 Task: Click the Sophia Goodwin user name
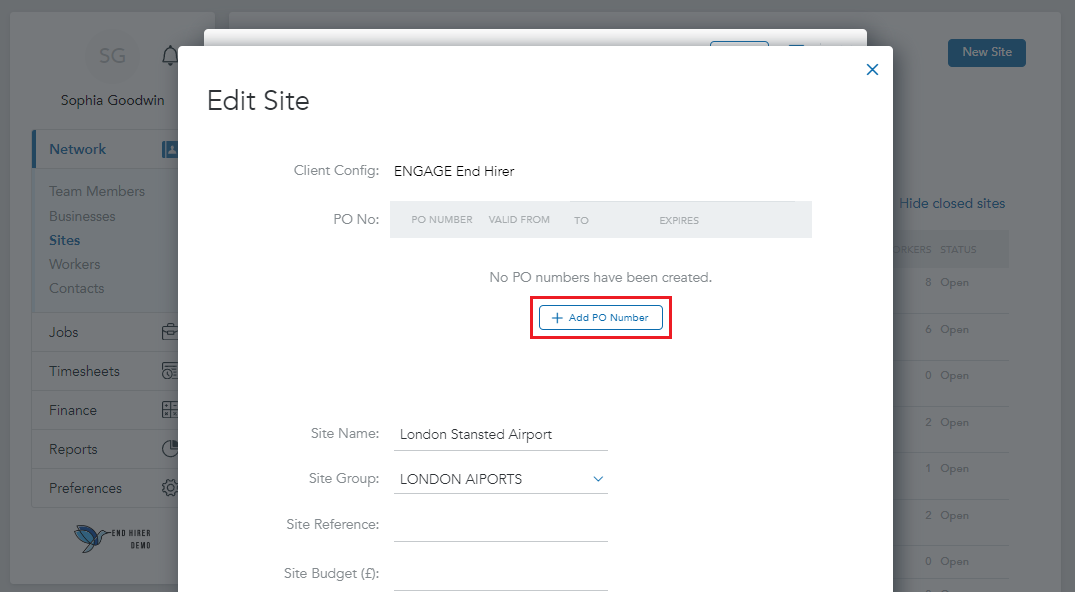(112, 100)
